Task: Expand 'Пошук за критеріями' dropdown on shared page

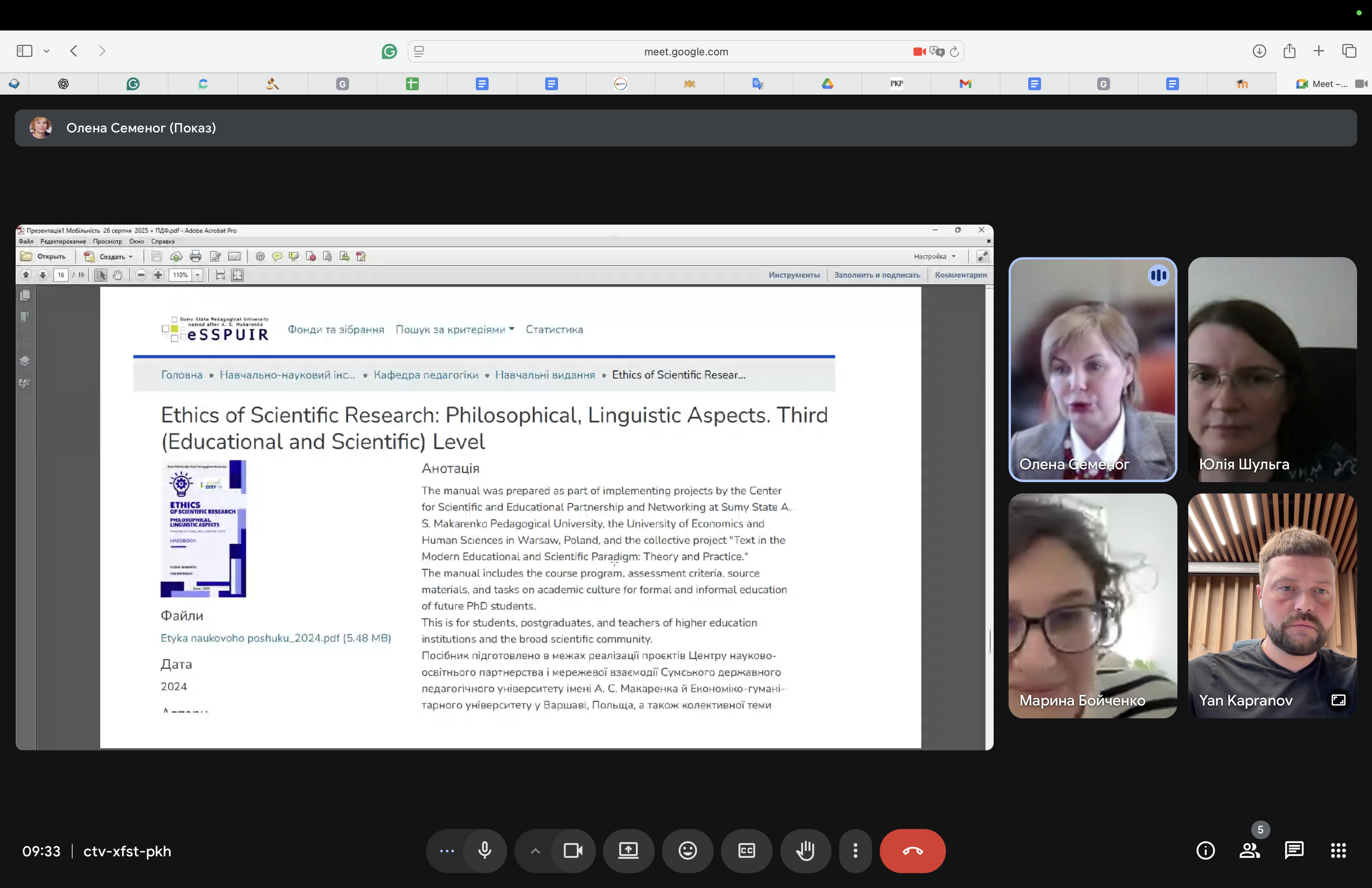Action: click(x=455, y=330)
